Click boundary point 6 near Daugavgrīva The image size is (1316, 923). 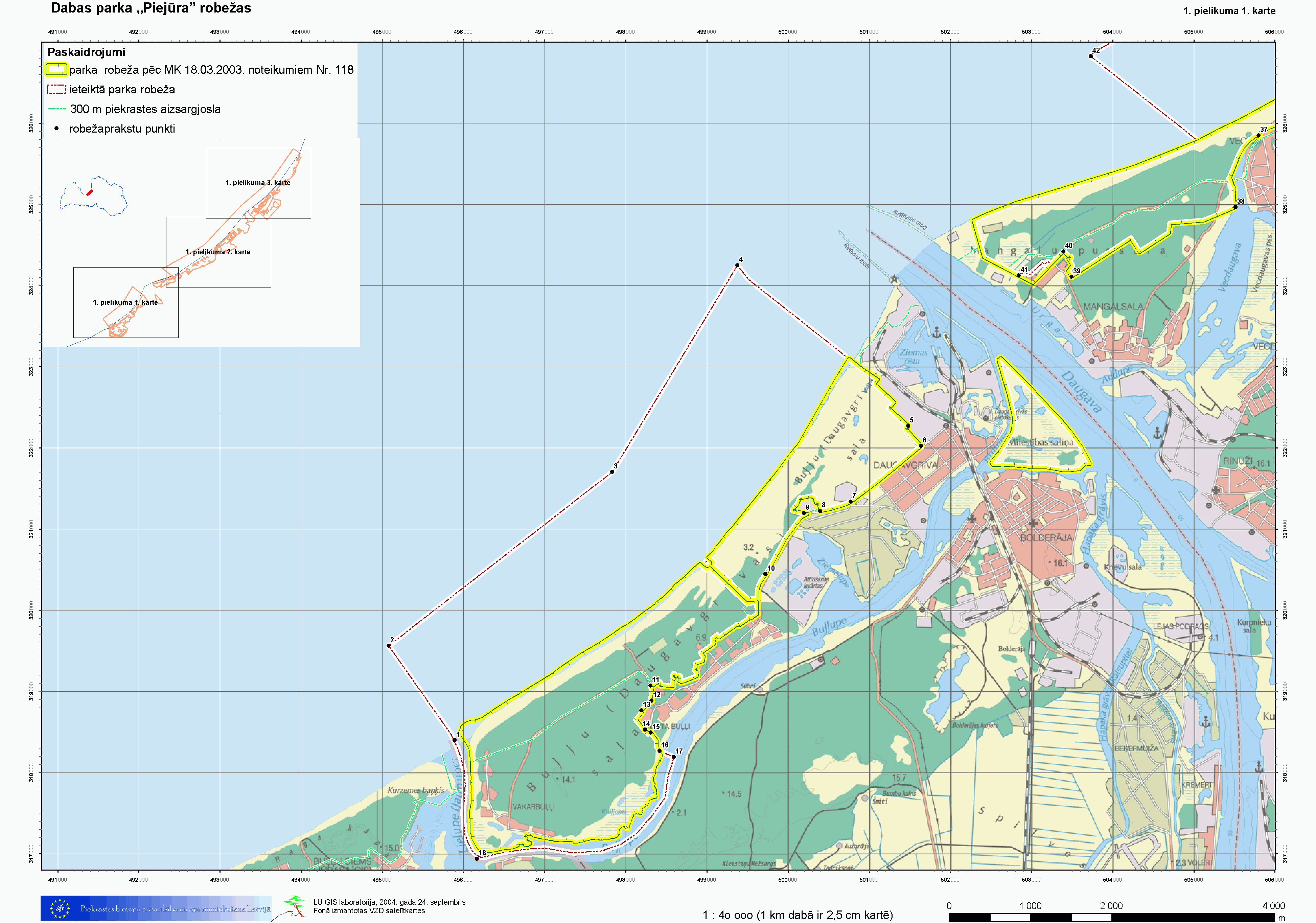point(921,445)
